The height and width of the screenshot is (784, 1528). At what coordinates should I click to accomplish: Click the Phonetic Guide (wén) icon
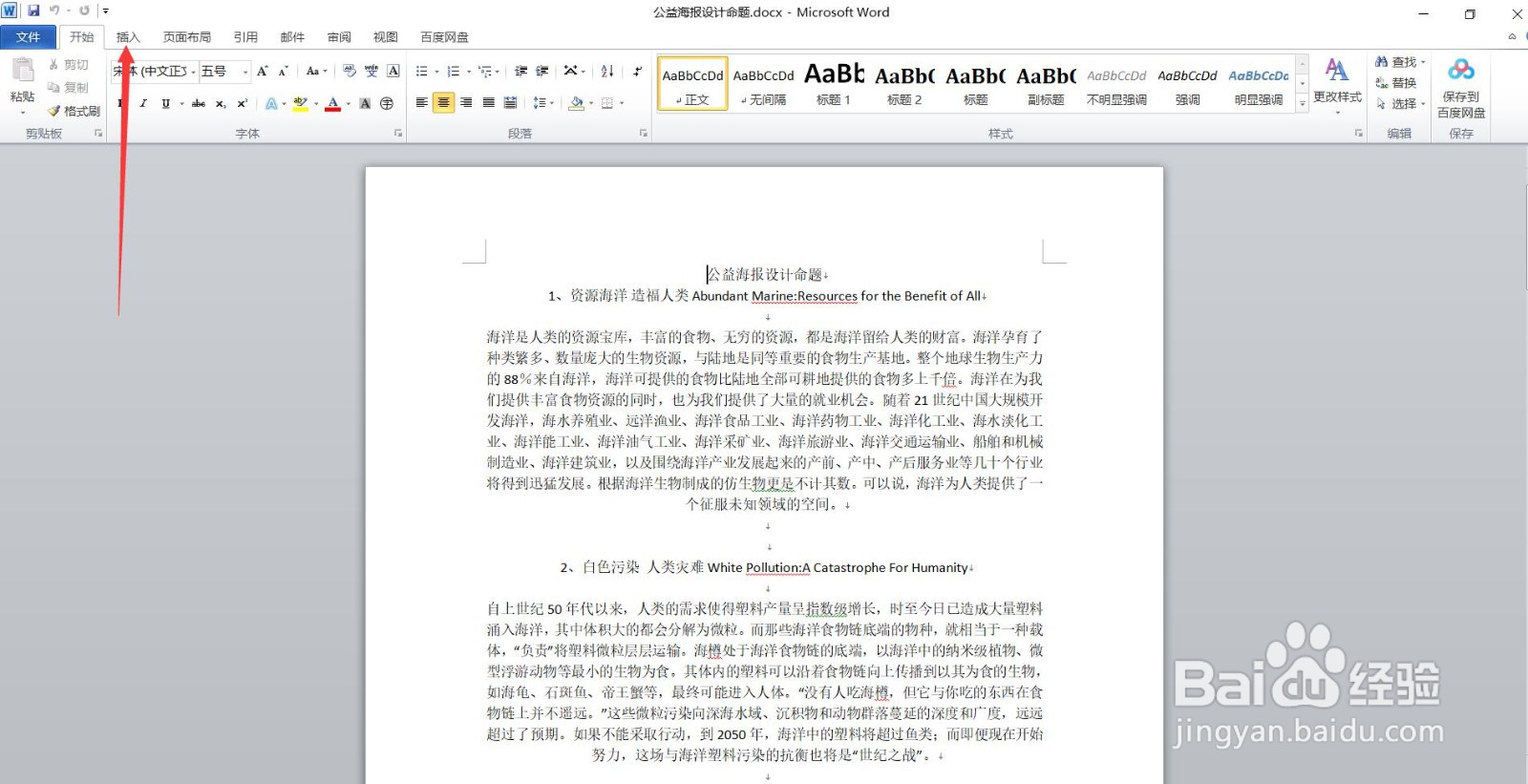point(371,72)
